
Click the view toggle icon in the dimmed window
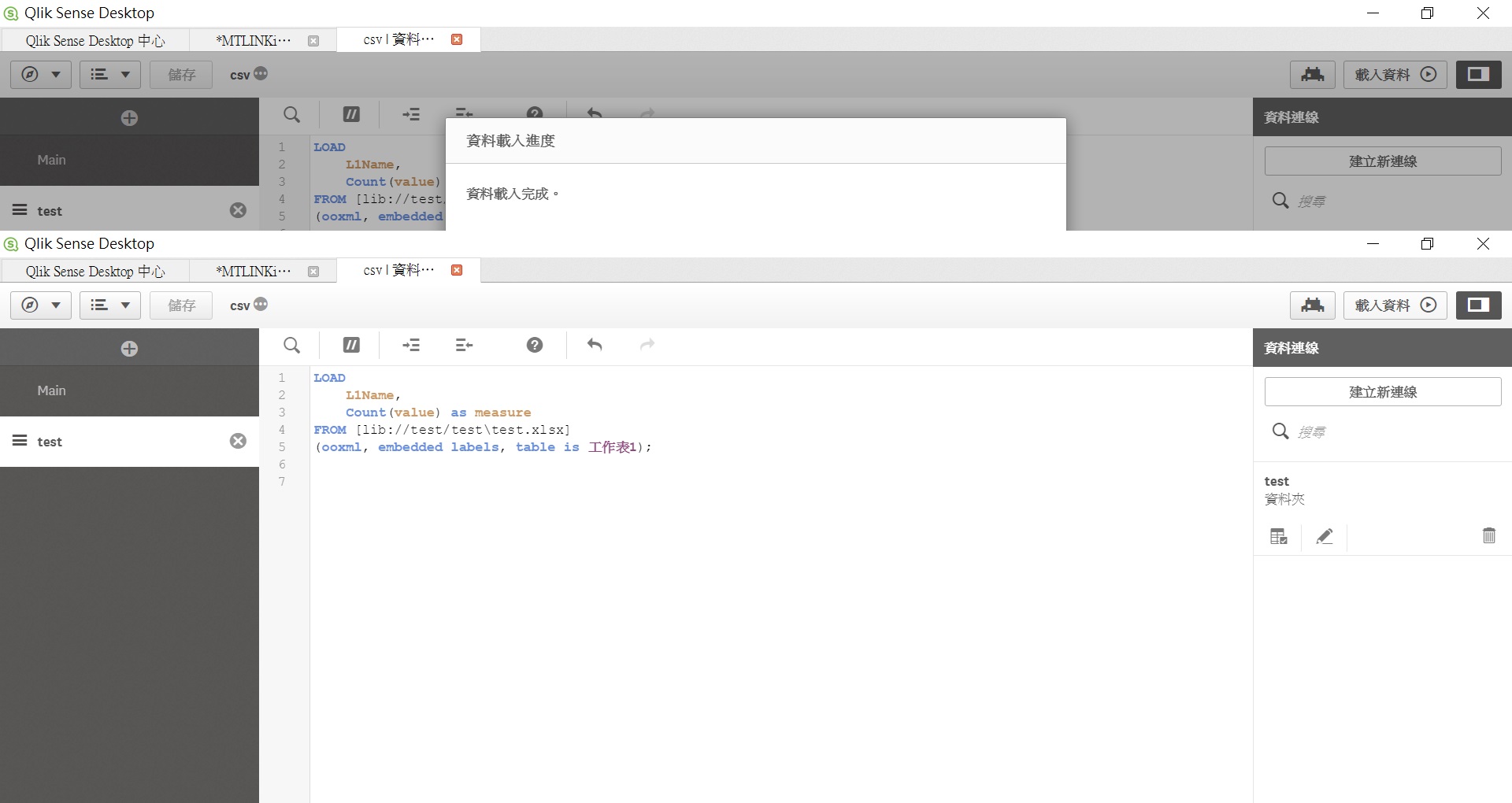click(1478, 74)
